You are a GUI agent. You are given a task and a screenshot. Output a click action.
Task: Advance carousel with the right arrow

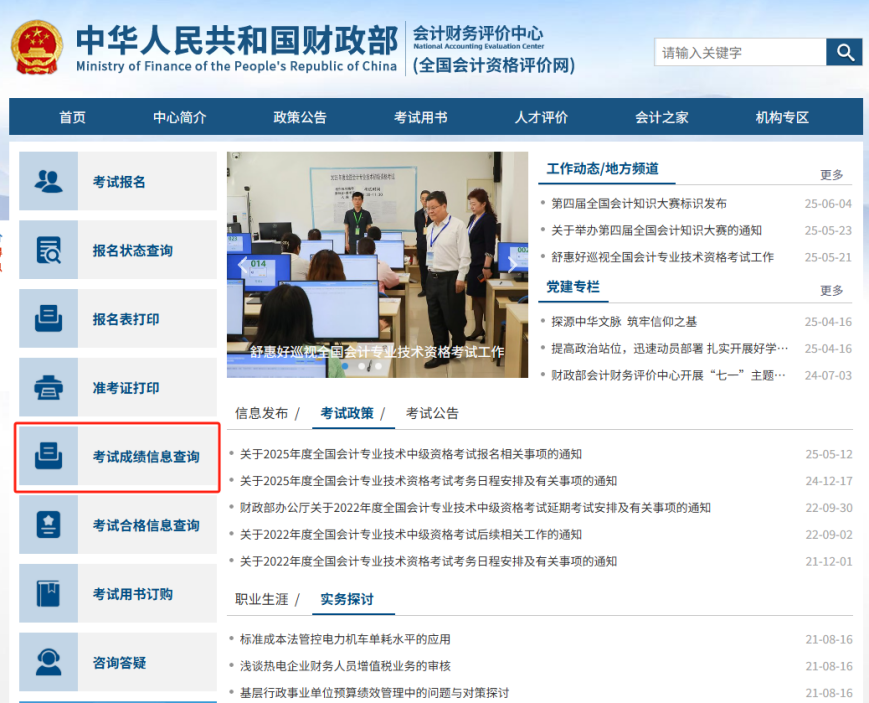[x=513, y=263]
